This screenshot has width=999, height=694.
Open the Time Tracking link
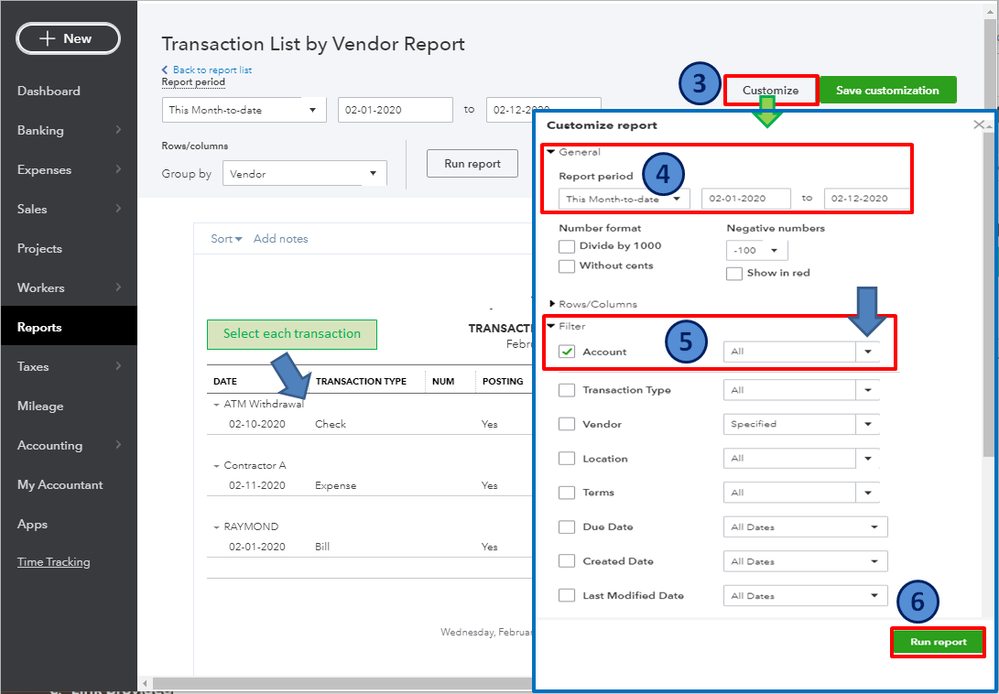point(54,562)
